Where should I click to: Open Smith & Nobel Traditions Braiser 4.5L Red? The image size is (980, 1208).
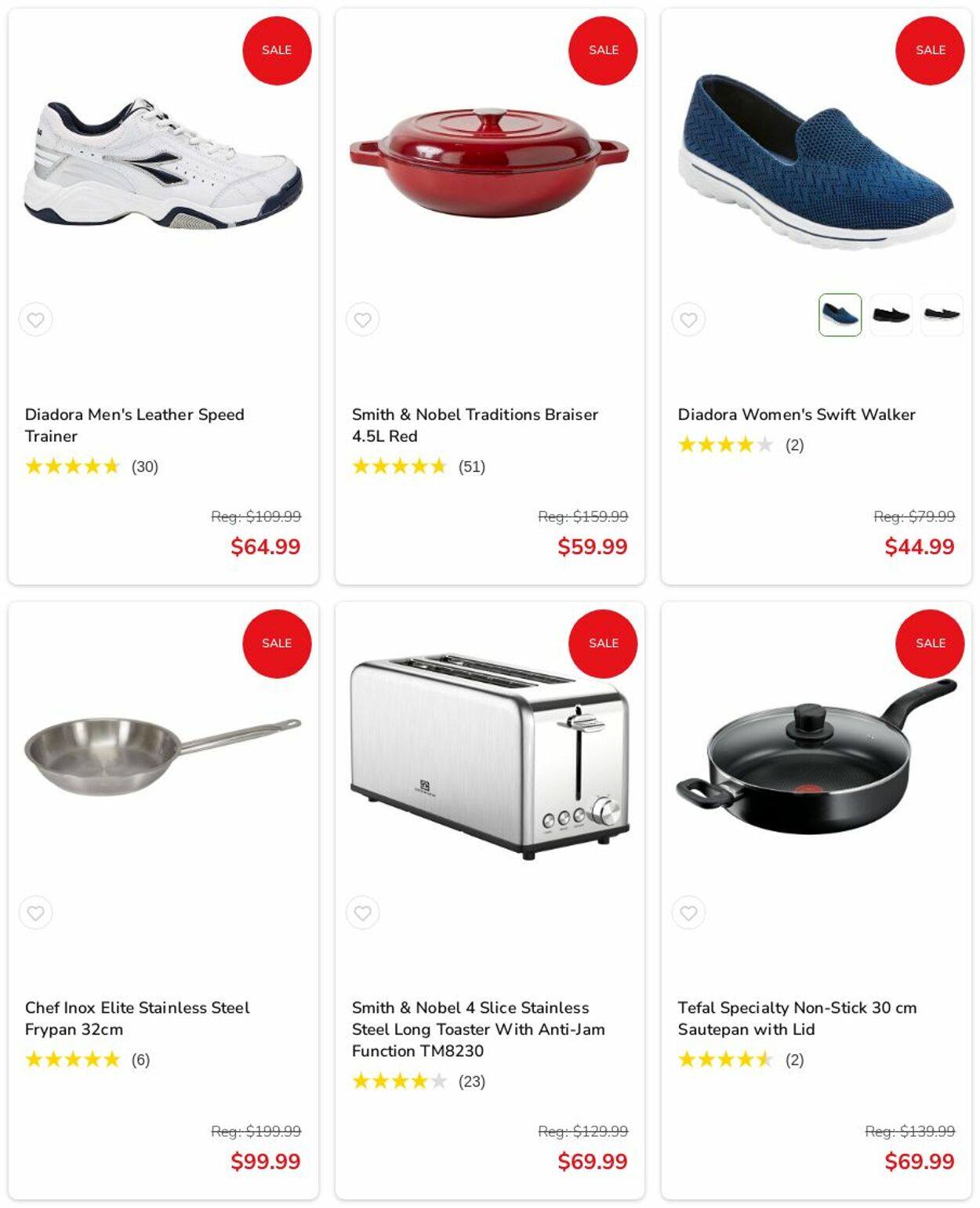click(474, 425)
